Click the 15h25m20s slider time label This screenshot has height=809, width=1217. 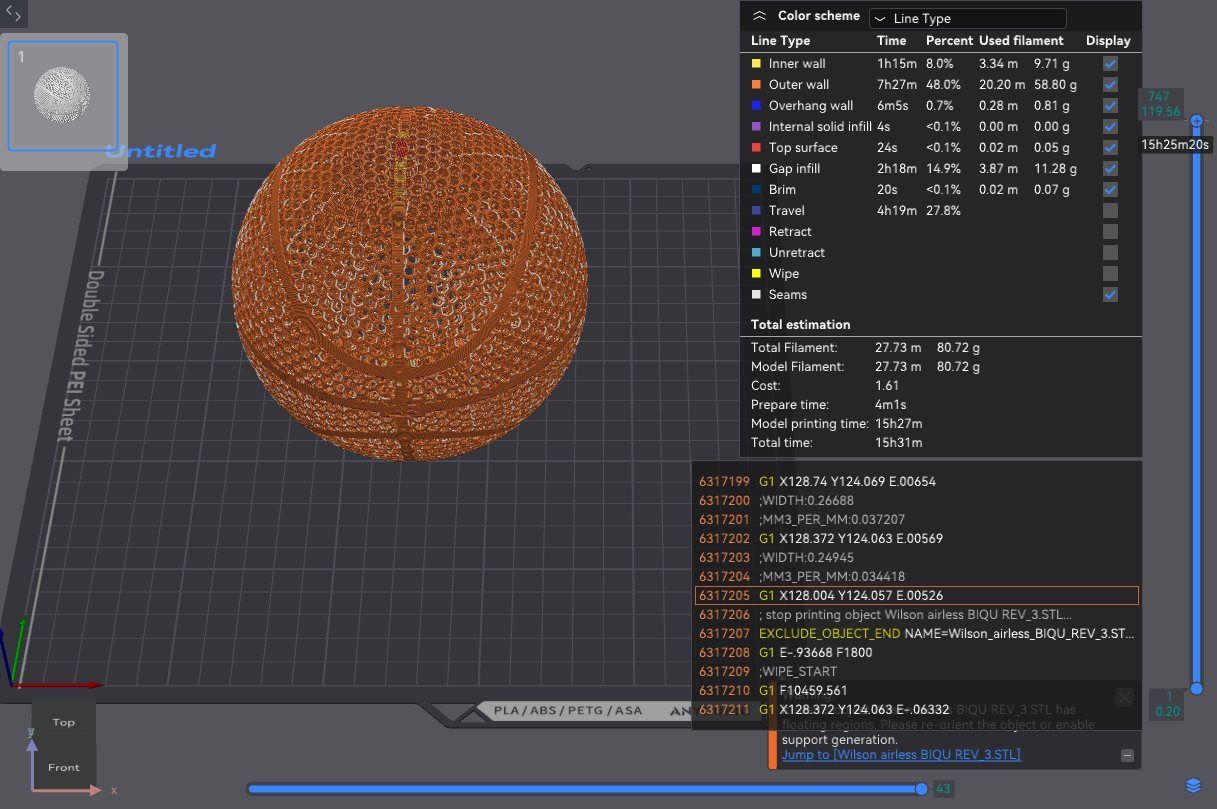(1177, 144)
